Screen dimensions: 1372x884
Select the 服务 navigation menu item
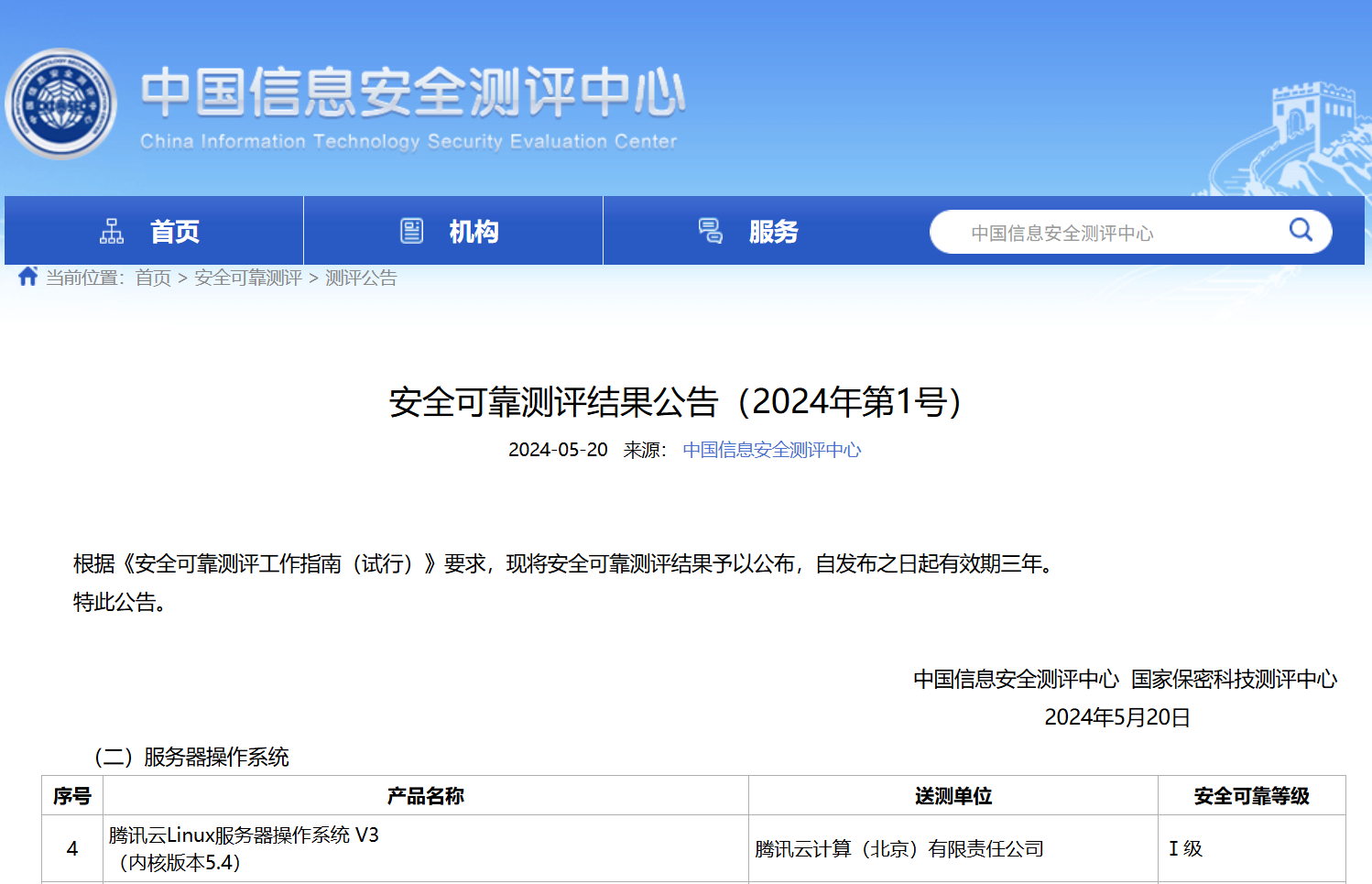(x=773, y=232)
